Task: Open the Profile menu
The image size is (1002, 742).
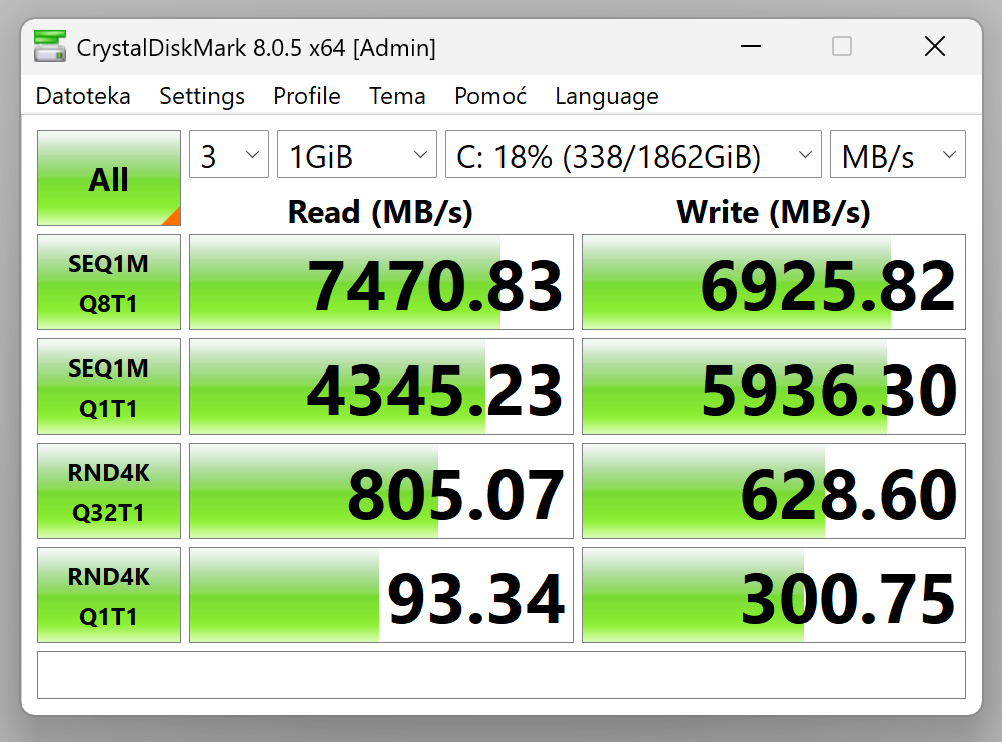Action: pyautogui.click(x=307, y=96)
